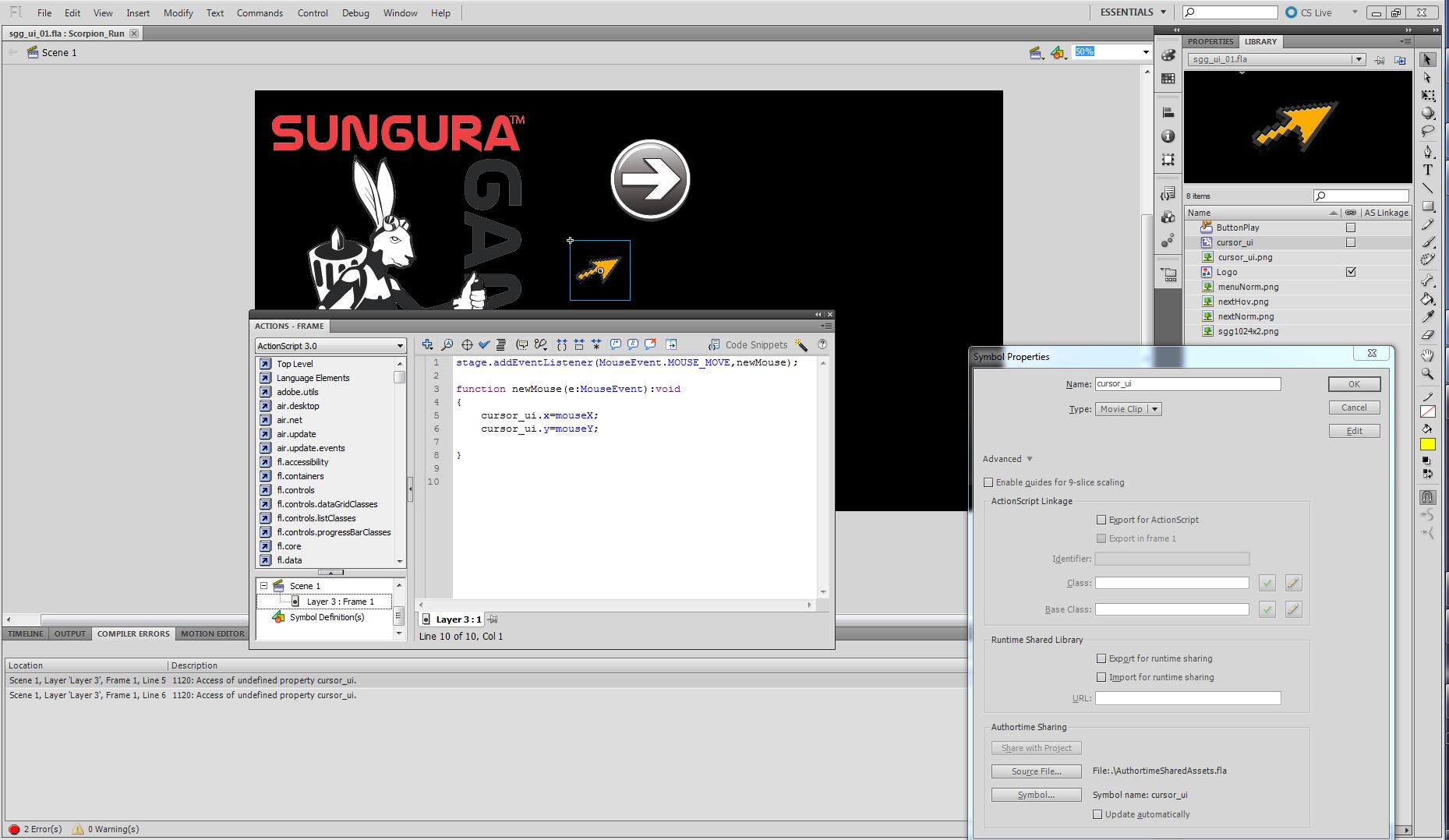Check syntax in the Actions panel
The height and width of the screenshot is (840, 1449).
pos(484,344)
